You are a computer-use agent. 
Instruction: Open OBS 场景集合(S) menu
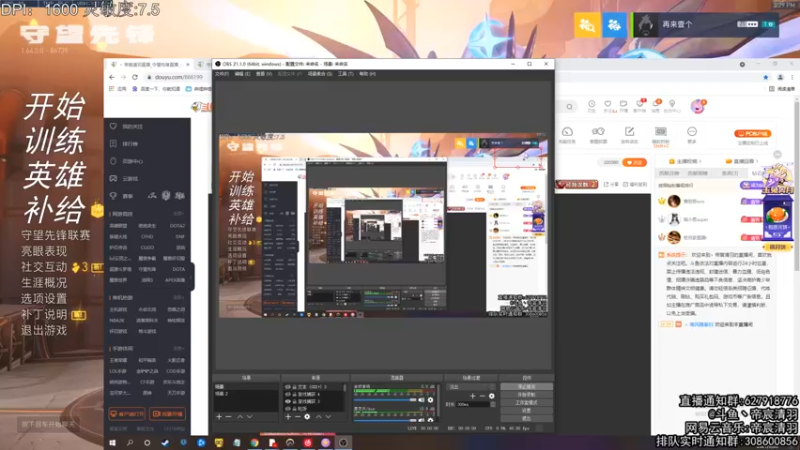[320, 74]
